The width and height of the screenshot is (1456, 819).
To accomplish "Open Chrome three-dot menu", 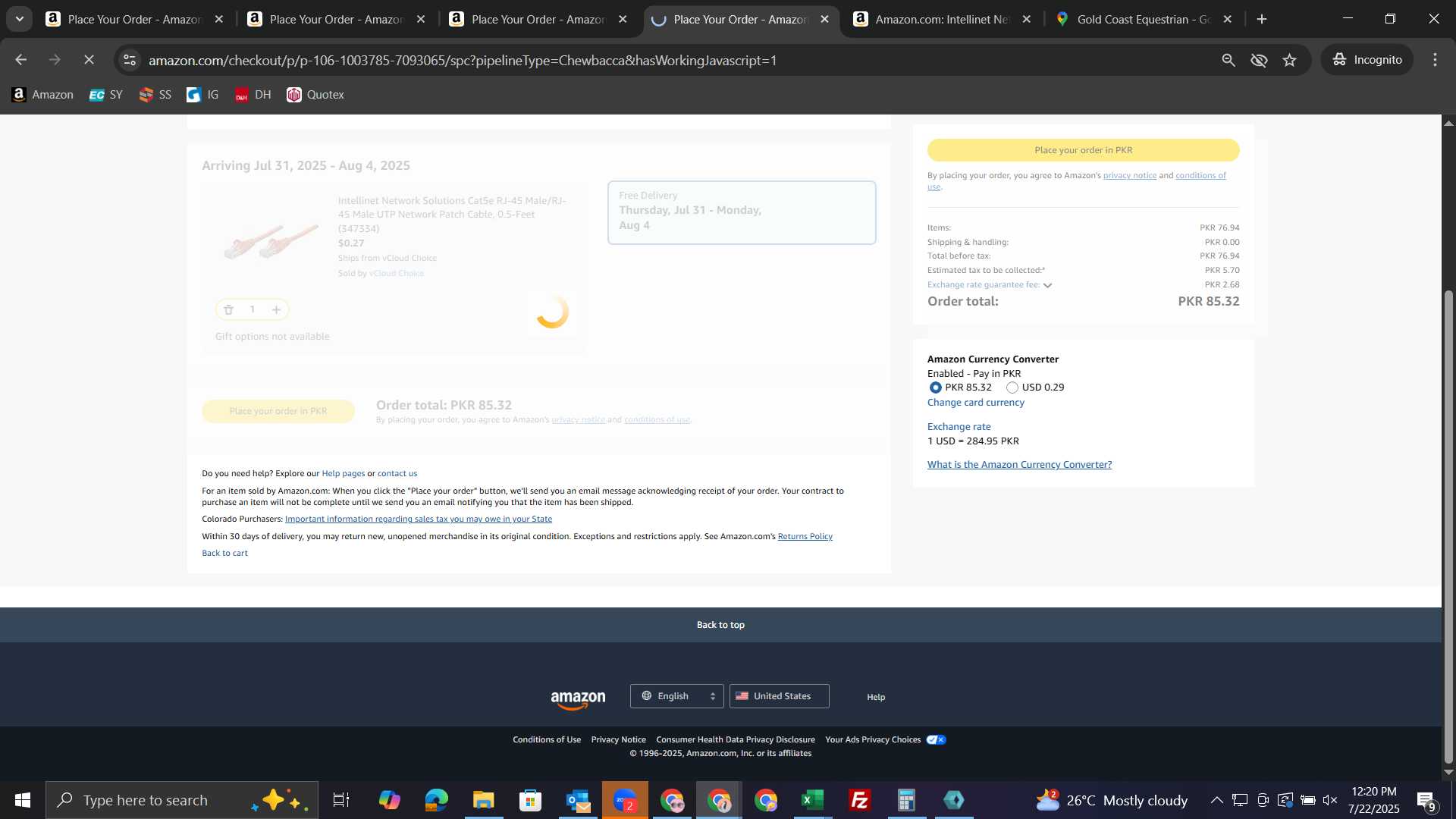I will click(1435, 60).
